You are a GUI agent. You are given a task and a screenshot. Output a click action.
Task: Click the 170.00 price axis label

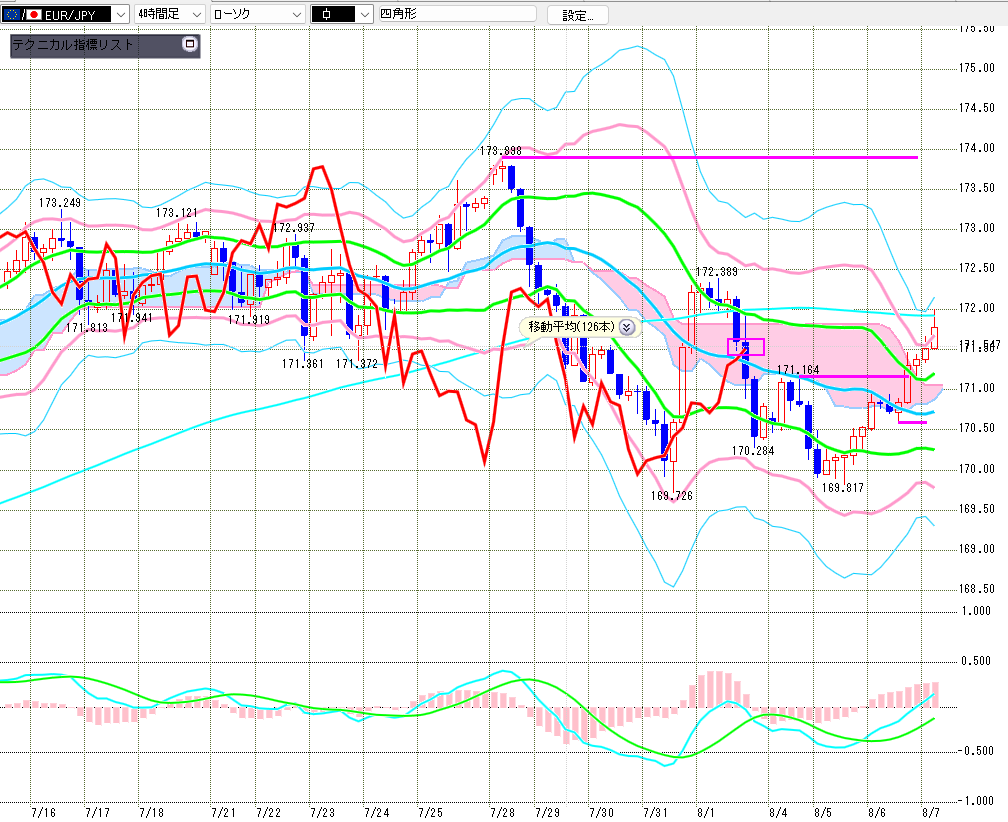pos(976,469)
